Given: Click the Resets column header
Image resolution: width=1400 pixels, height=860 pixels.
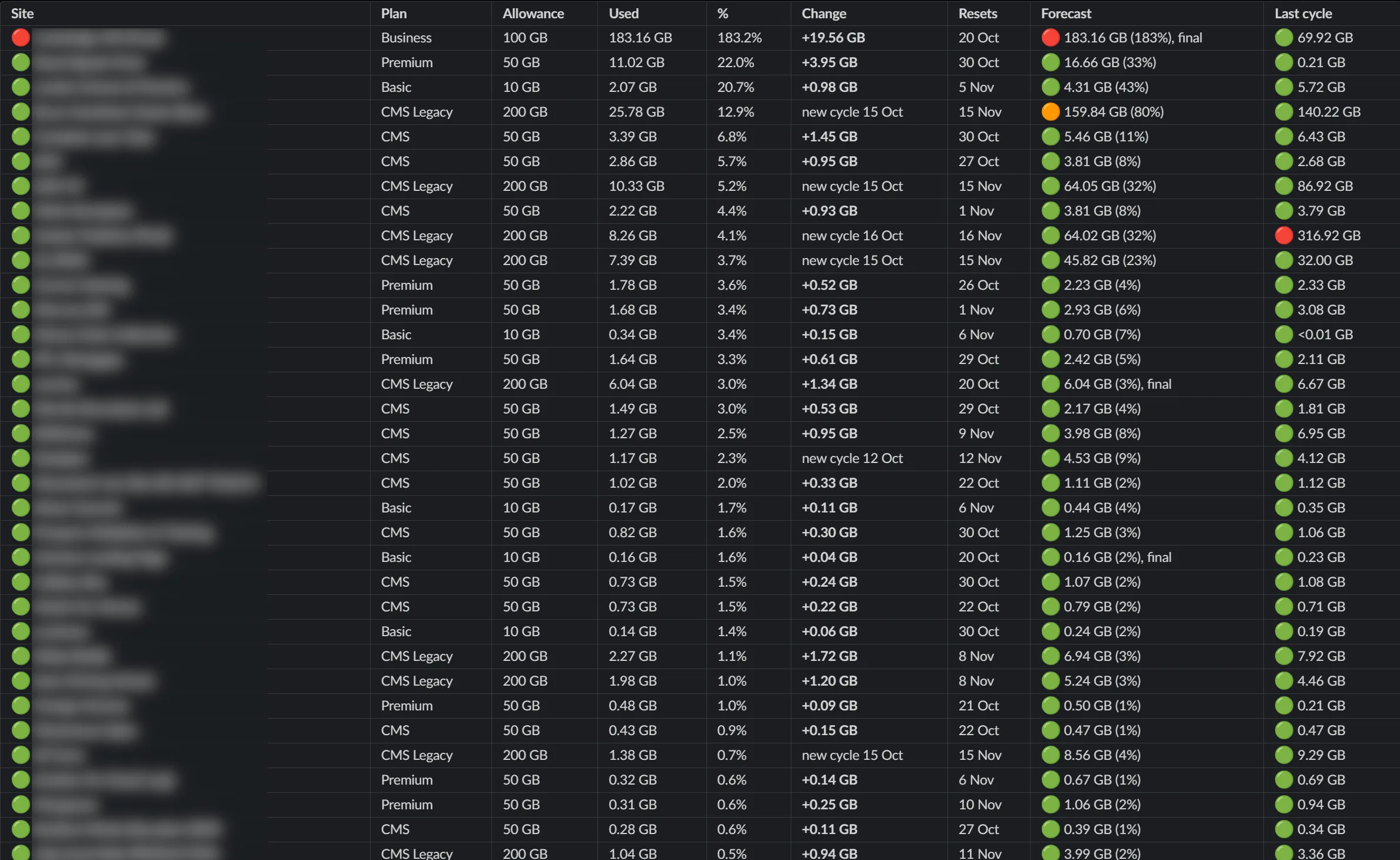Looking at the screenshot, I should point(978,14).
